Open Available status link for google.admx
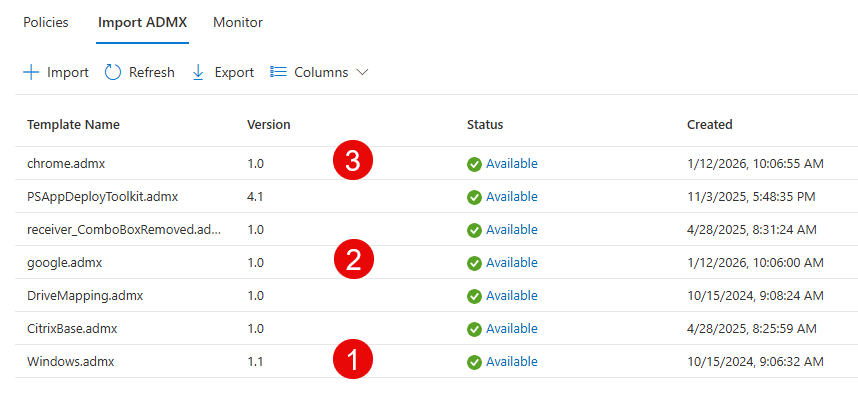The width and height of the screenshot is (858, 397). [x=512, y=262]
